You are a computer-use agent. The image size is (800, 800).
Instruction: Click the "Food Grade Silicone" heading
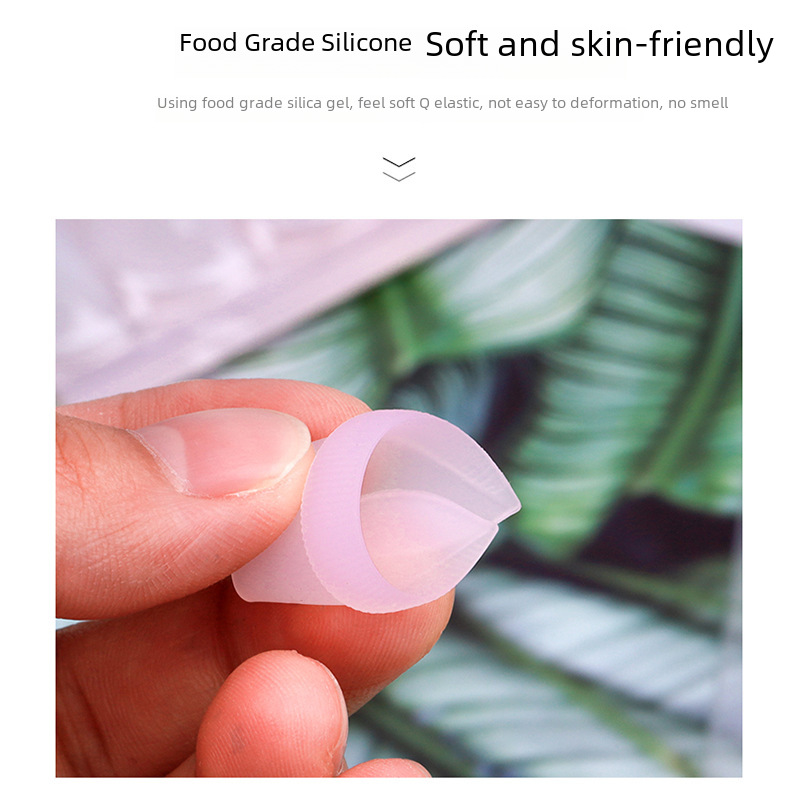pyautogui.click(x=295, y=42)
